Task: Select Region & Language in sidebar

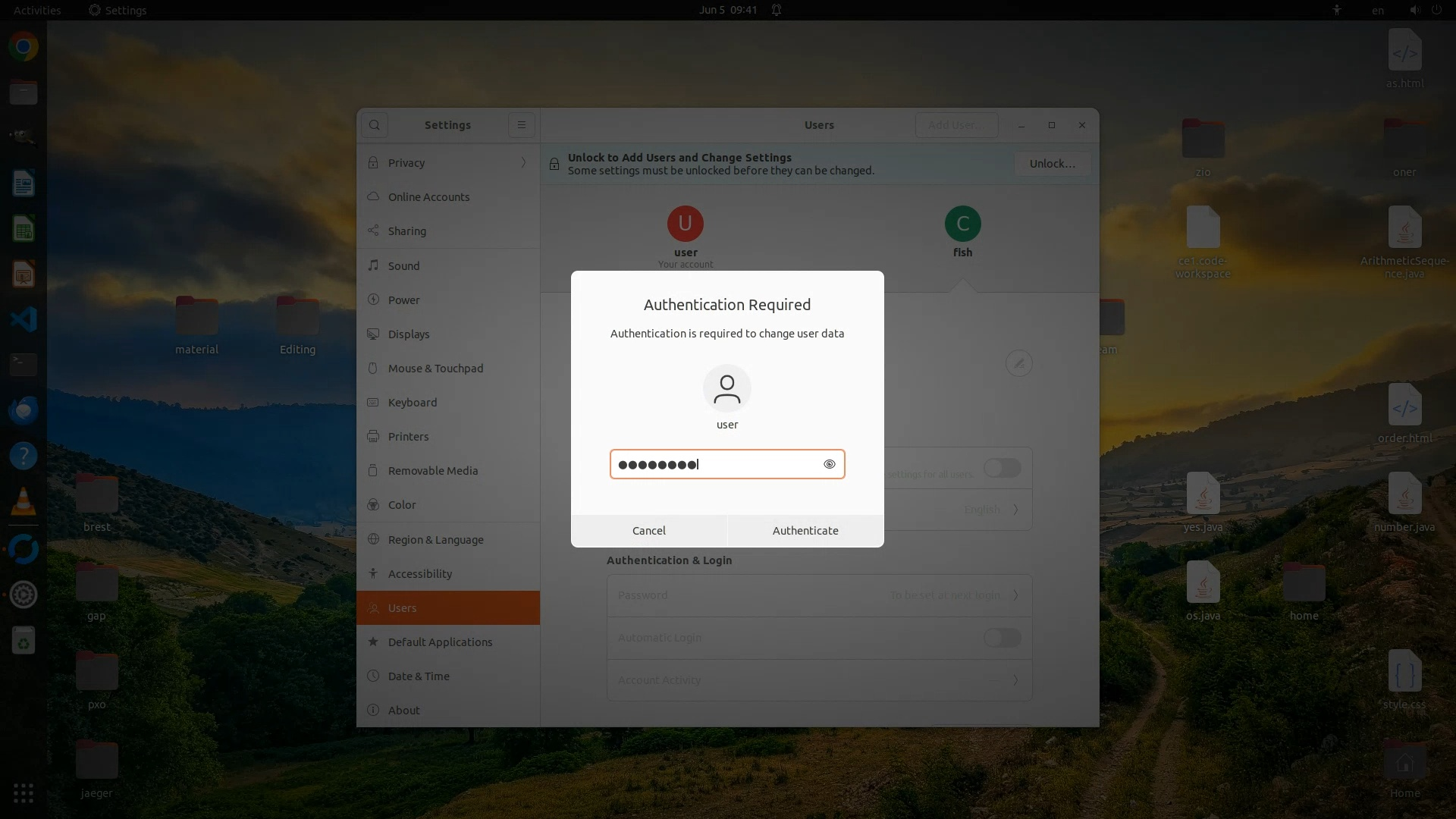Action: (x=435, y=540)
